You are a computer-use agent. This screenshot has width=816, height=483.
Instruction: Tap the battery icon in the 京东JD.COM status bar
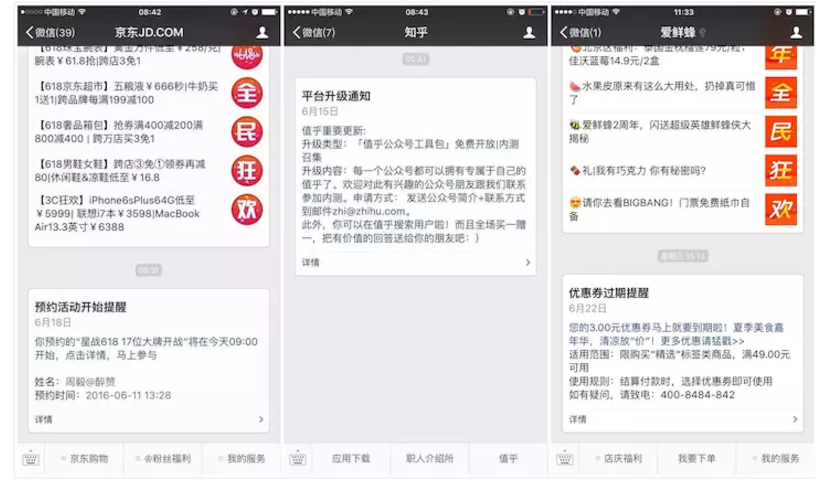[x=270, y=11]
